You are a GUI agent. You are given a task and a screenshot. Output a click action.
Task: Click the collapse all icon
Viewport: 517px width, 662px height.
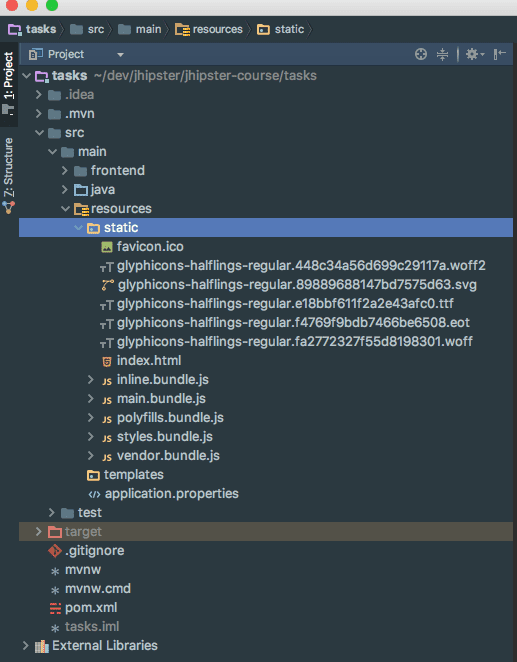point(442,54)
